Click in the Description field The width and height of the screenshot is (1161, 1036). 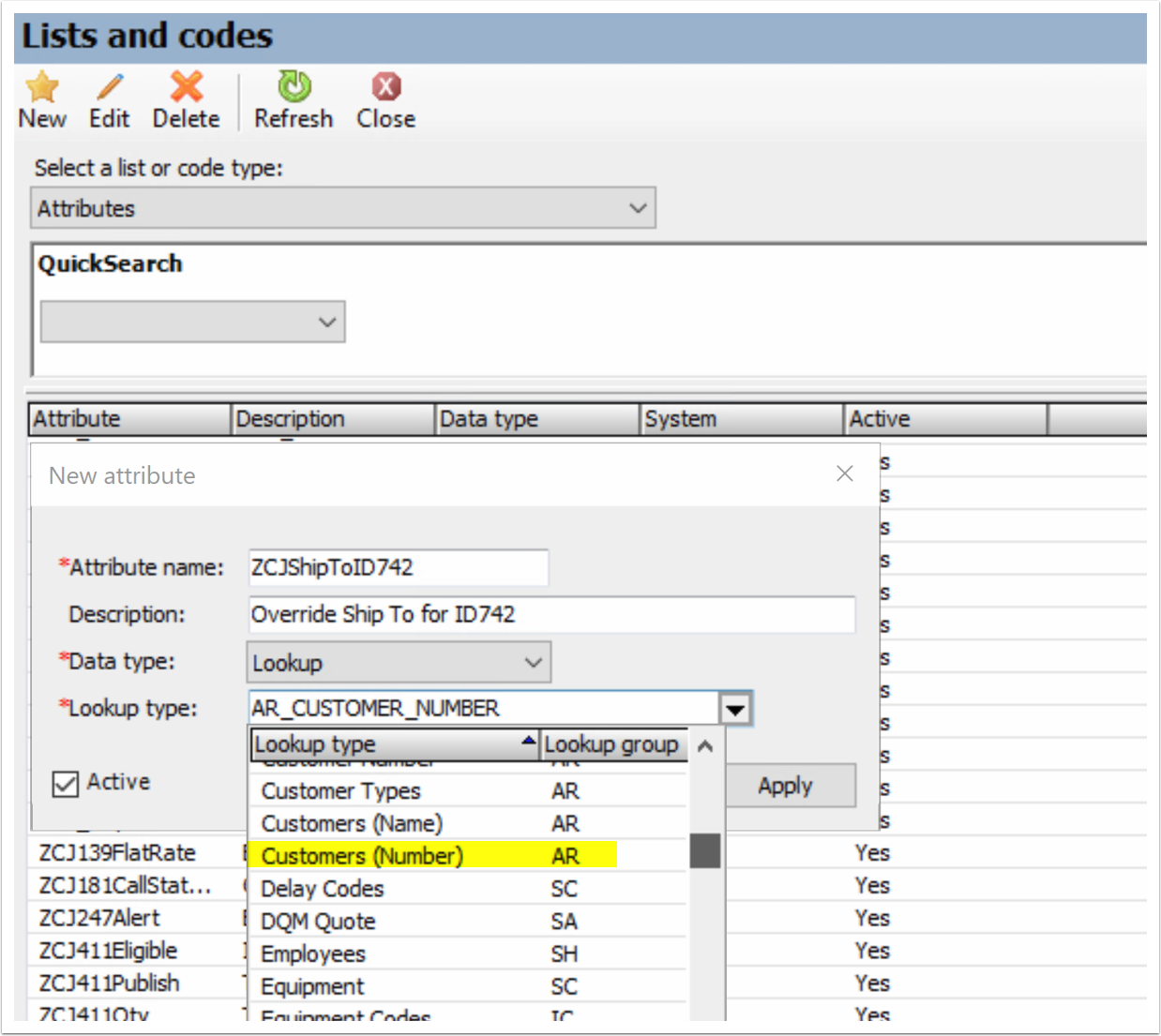click(552, 614)
